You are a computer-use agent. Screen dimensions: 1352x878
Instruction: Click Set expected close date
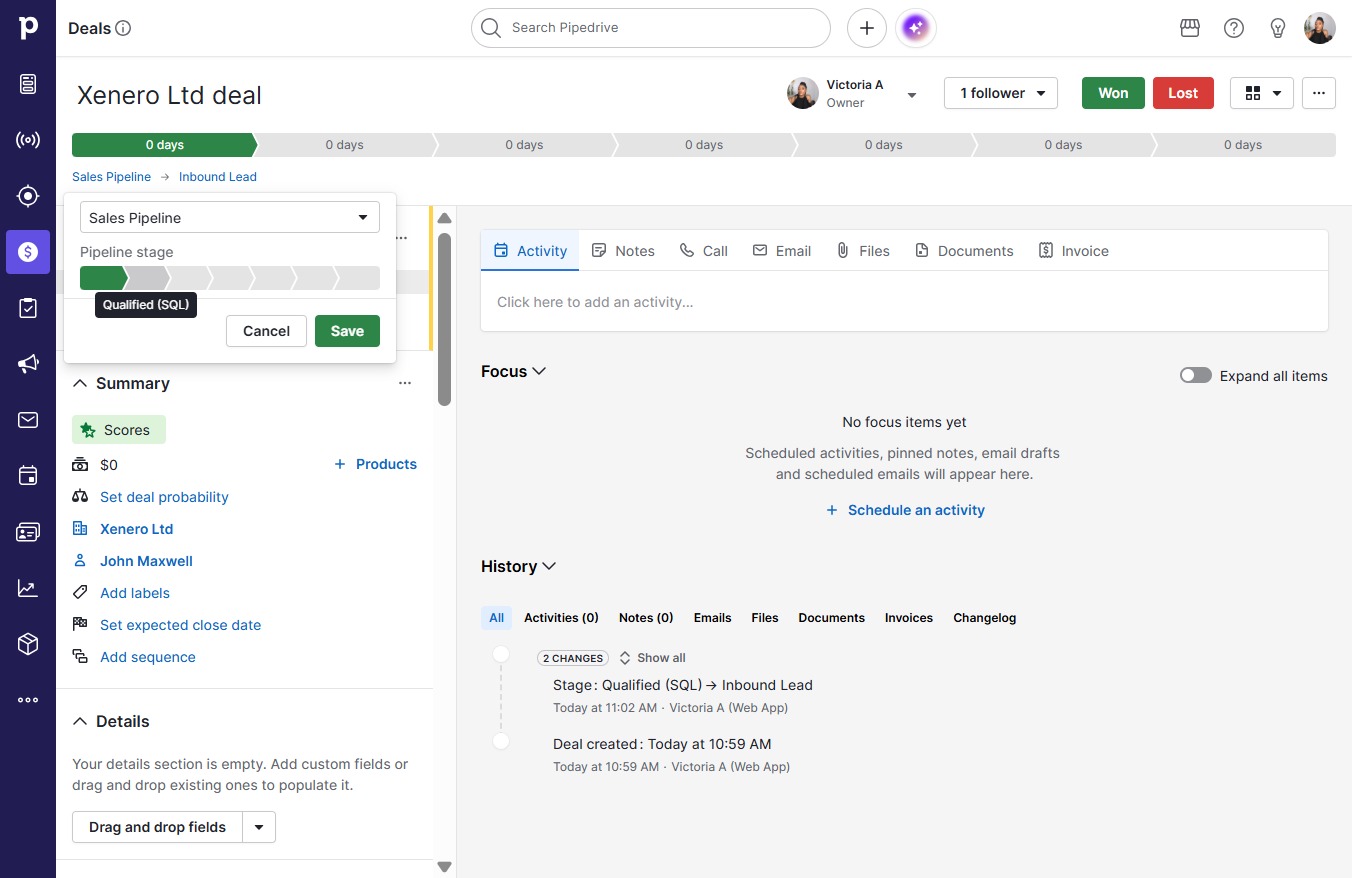coord(180,625)
